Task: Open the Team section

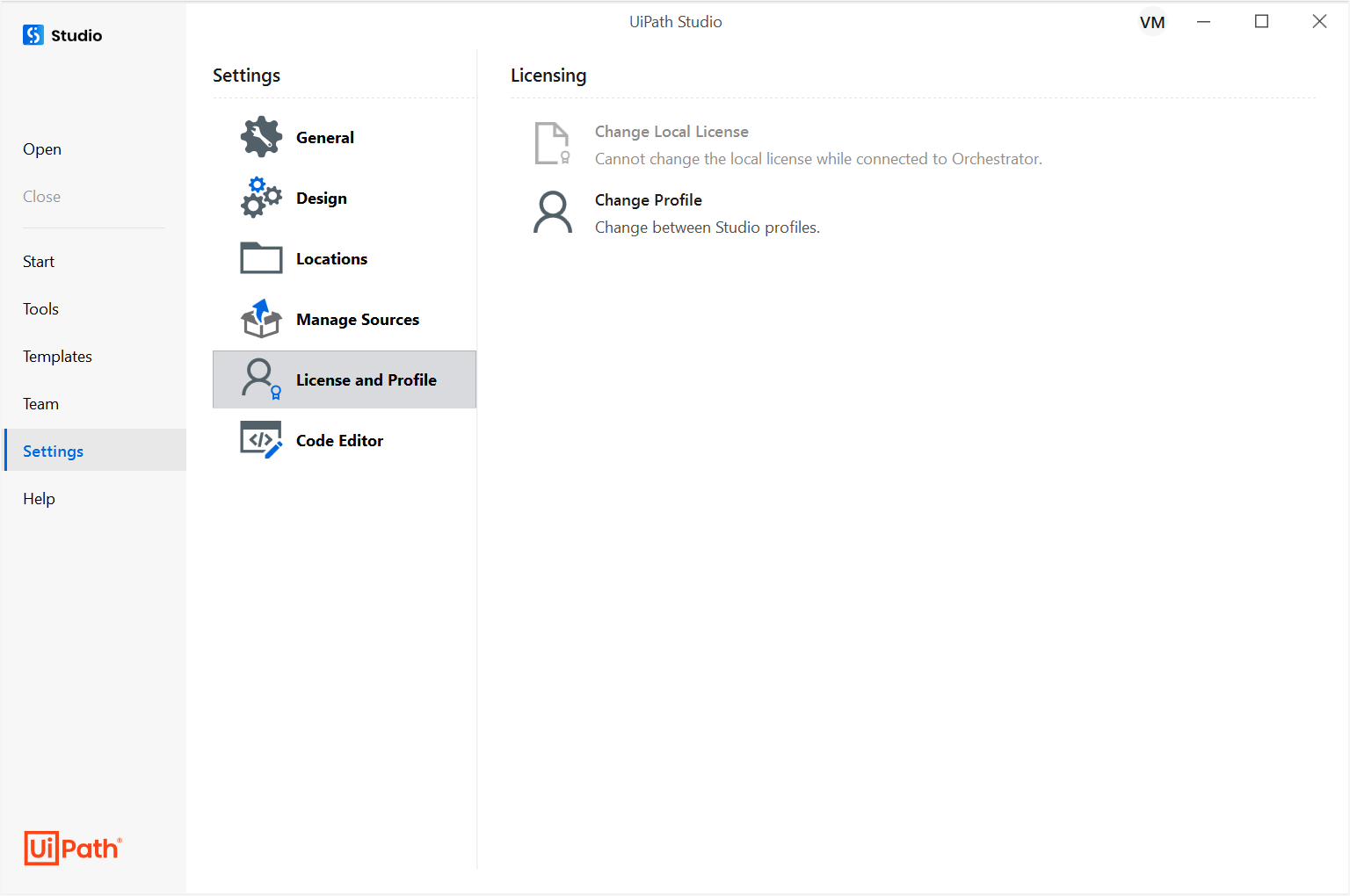Action: pyautogui.click(x=40, y=403)
